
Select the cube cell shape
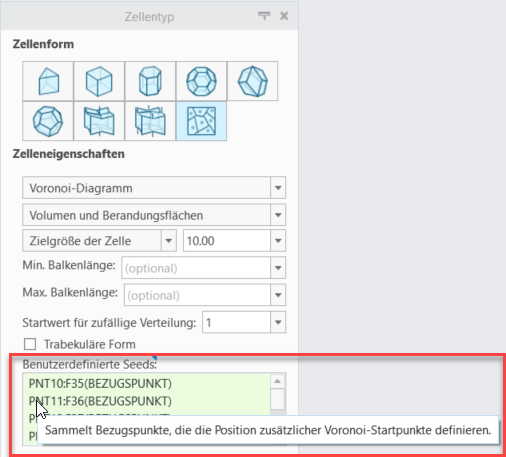click(x=99, y=81)
